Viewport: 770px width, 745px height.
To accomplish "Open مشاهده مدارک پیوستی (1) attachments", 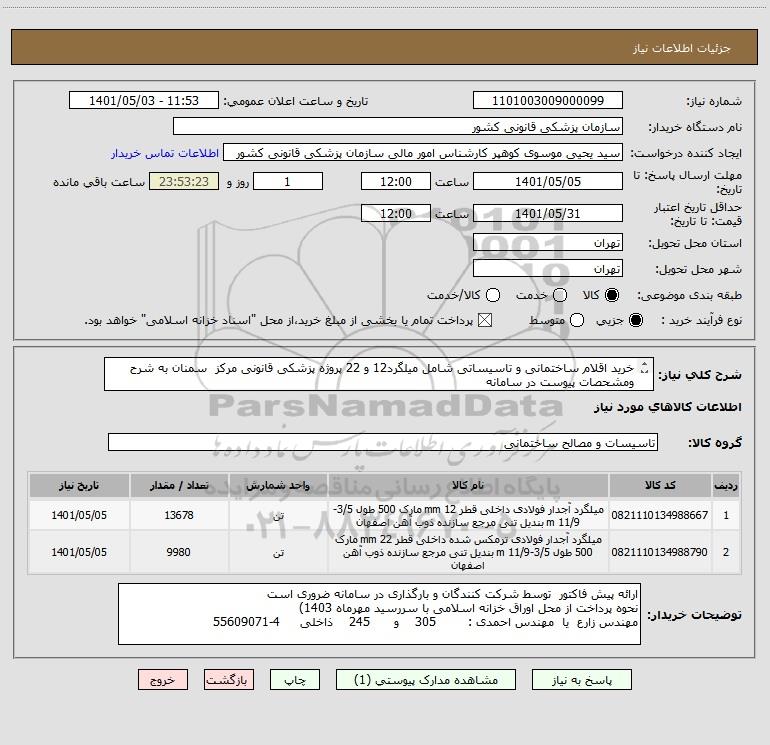I will click(x=426, y=680).
